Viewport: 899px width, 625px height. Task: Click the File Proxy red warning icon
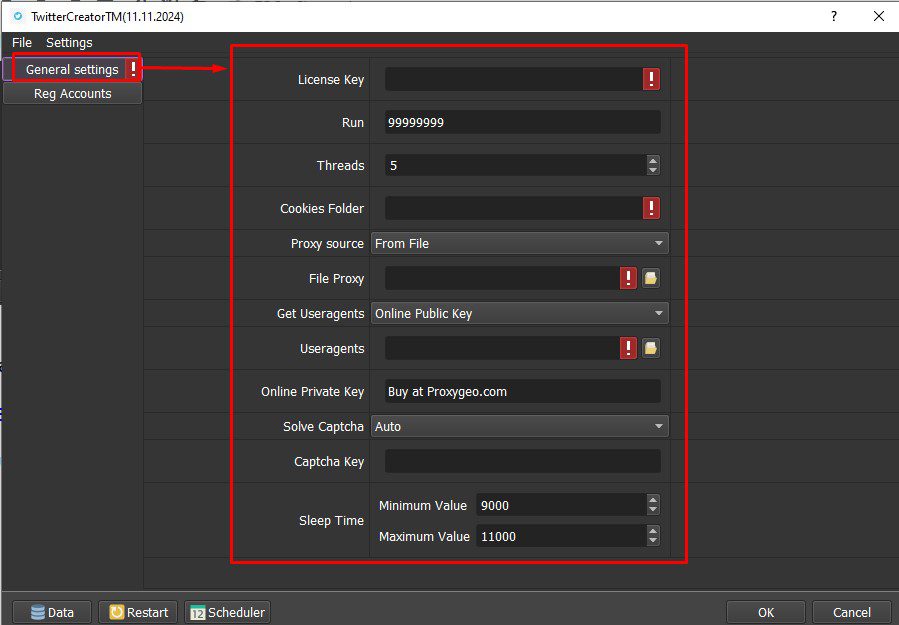tap(629, 278)
